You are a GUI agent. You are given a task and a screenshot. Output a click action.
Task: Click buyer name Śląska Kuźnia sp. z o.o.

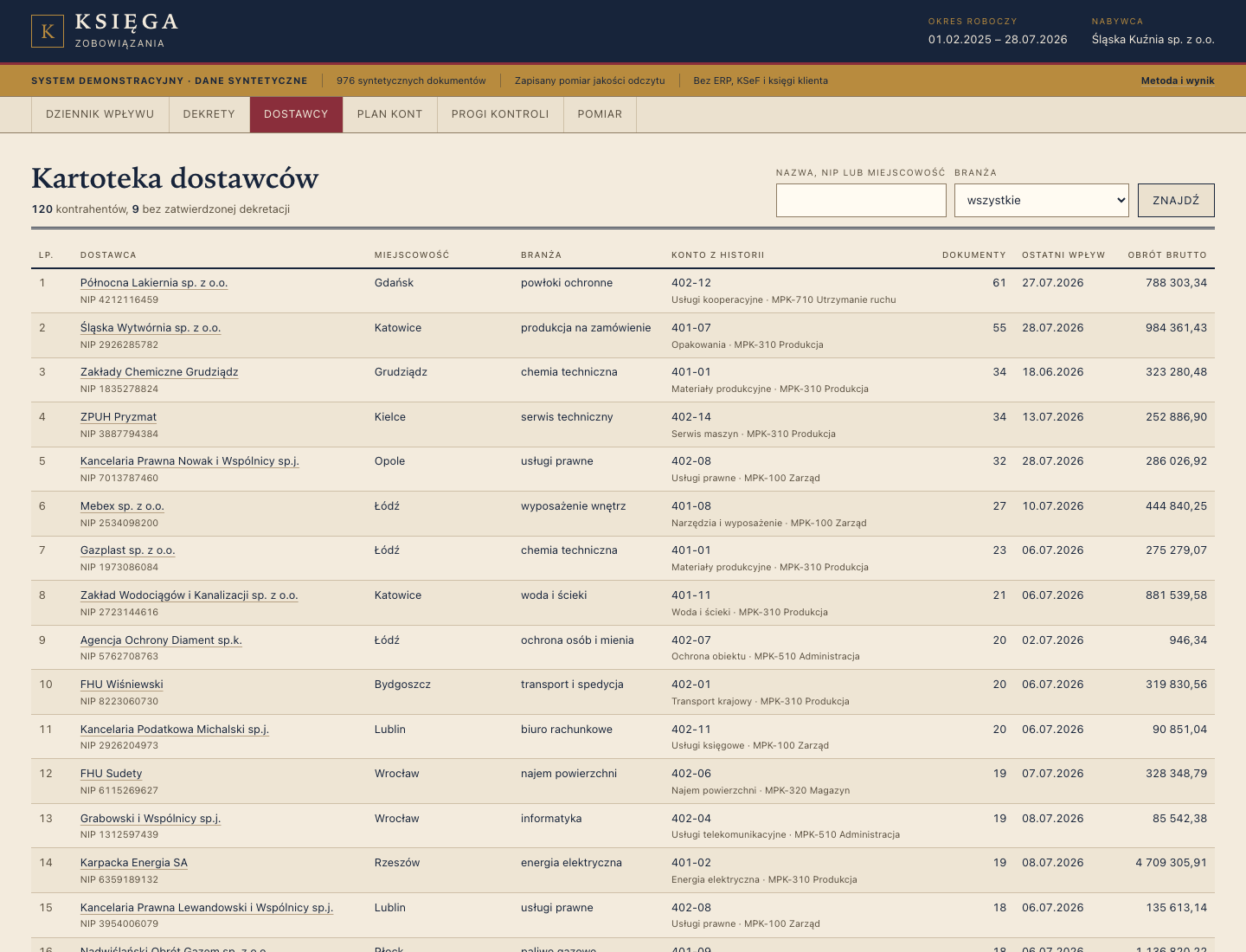[x=1153, y=40]
